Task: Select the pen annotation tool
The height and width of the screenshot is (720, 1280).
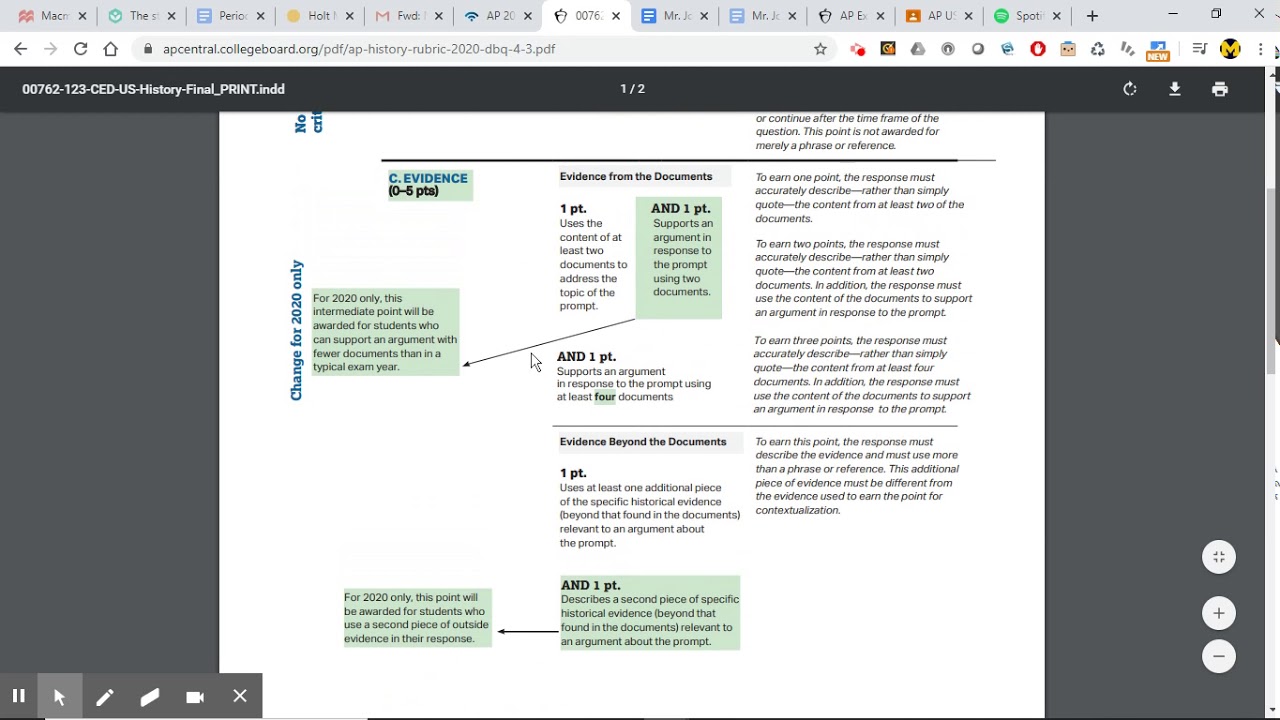Action: (105, 696)
